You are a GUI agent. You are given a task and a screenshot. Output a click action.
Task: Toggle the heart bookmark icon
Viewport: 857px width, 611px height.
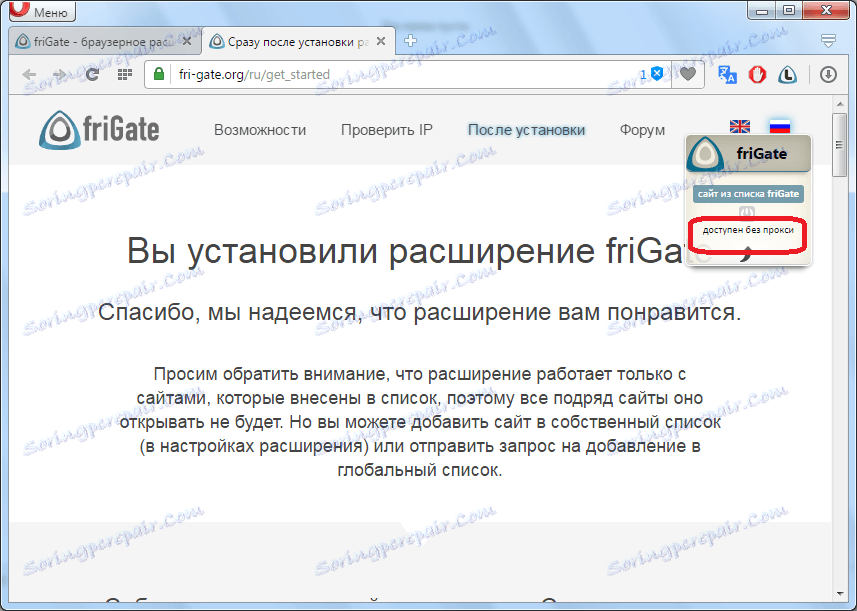pyautogui.click(x=690, y=74)
